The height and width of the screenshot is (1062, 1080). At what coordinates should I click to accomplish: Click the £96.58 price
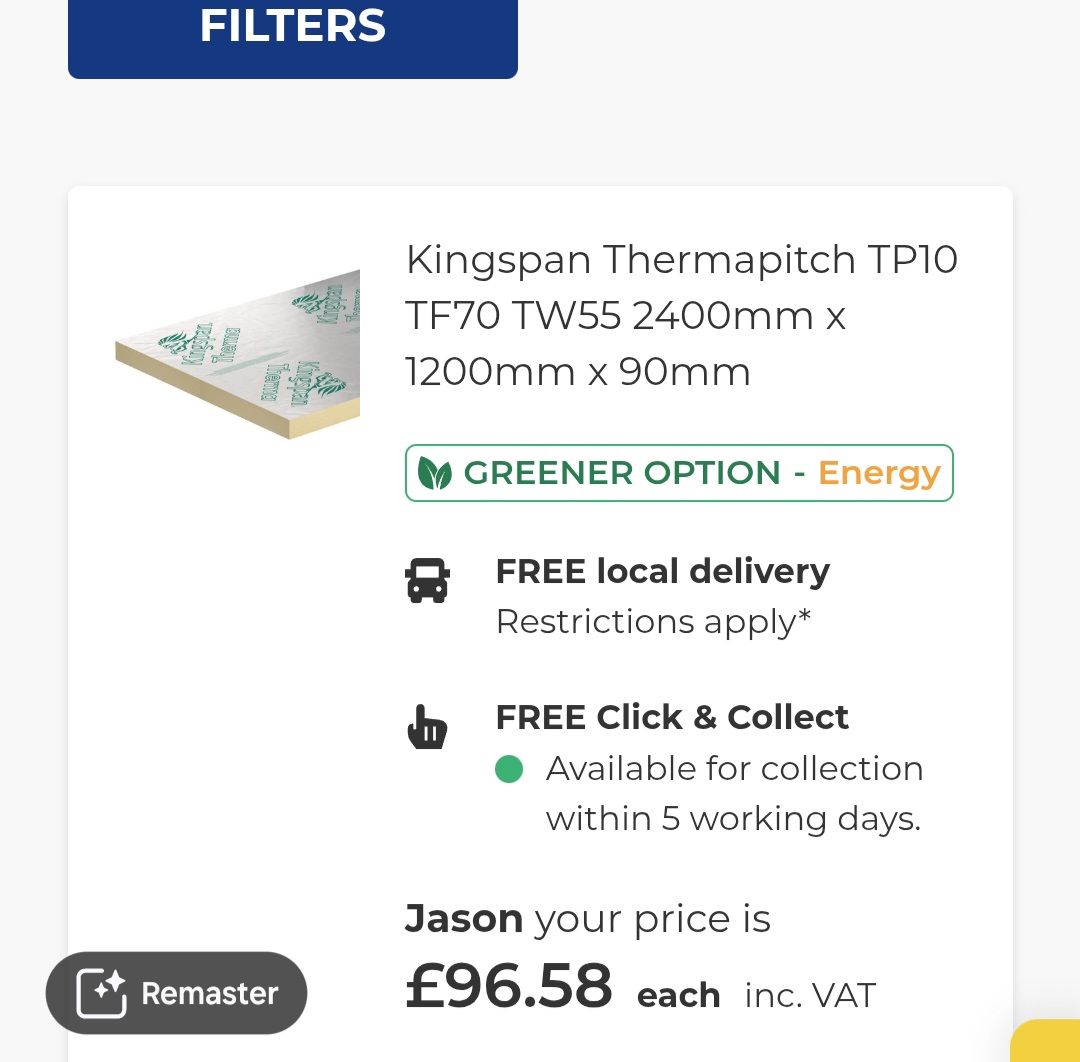point(508,986)
